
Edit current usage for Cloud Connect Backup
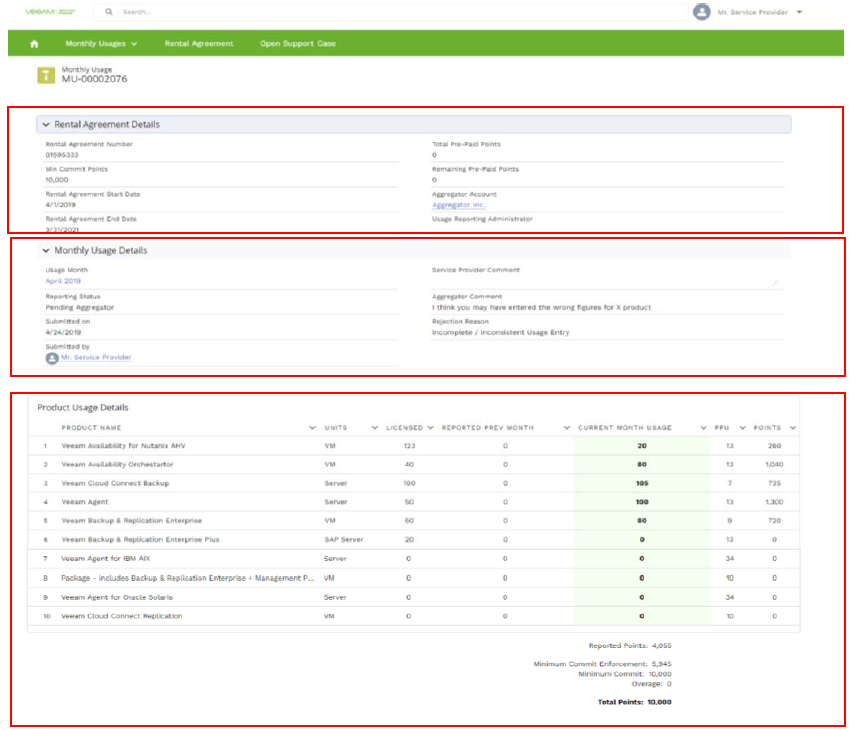point(642,484)
